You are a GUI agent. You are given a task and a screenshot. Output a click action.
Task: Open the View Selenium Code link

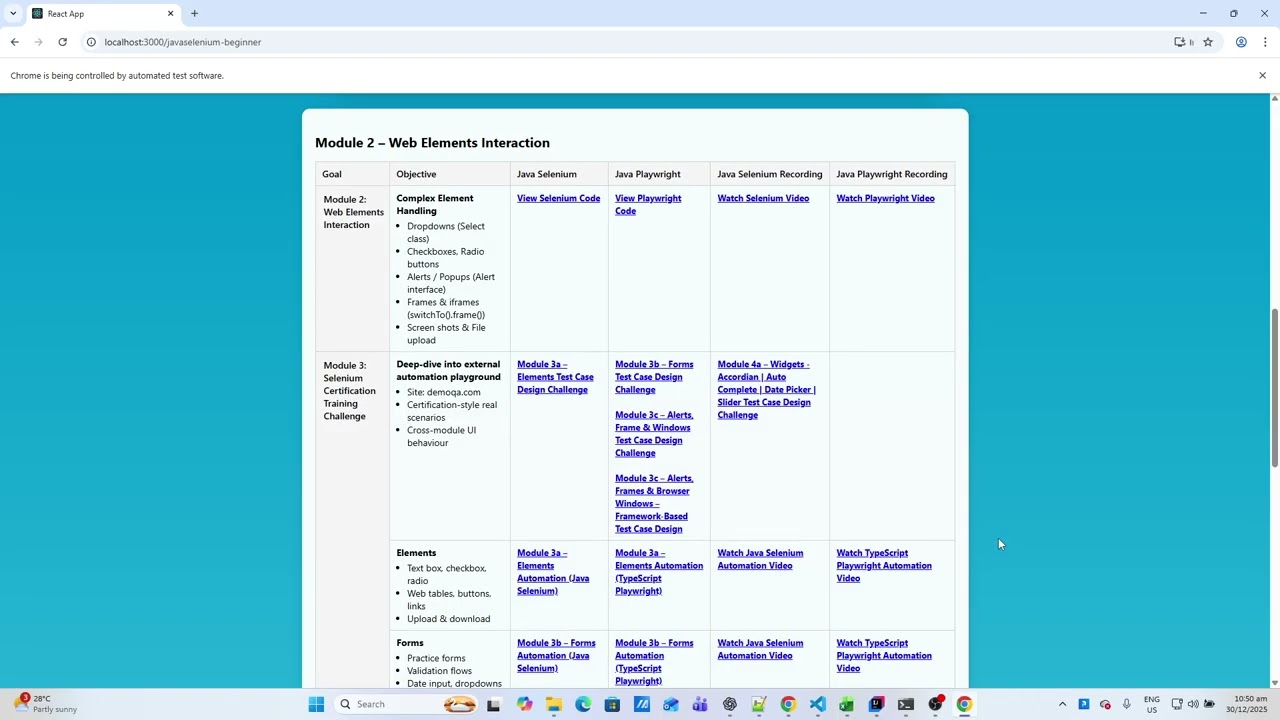click(x=558, y=198)
